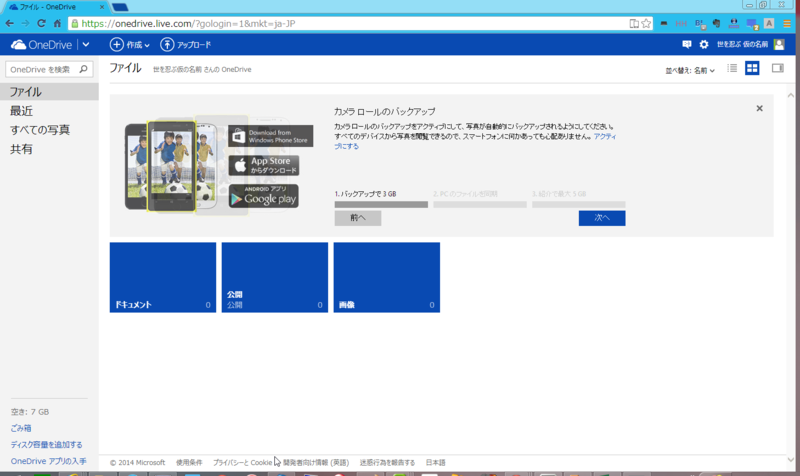
Task: Open settings gear in OneDrive header
Action: [x=704, y=44]
